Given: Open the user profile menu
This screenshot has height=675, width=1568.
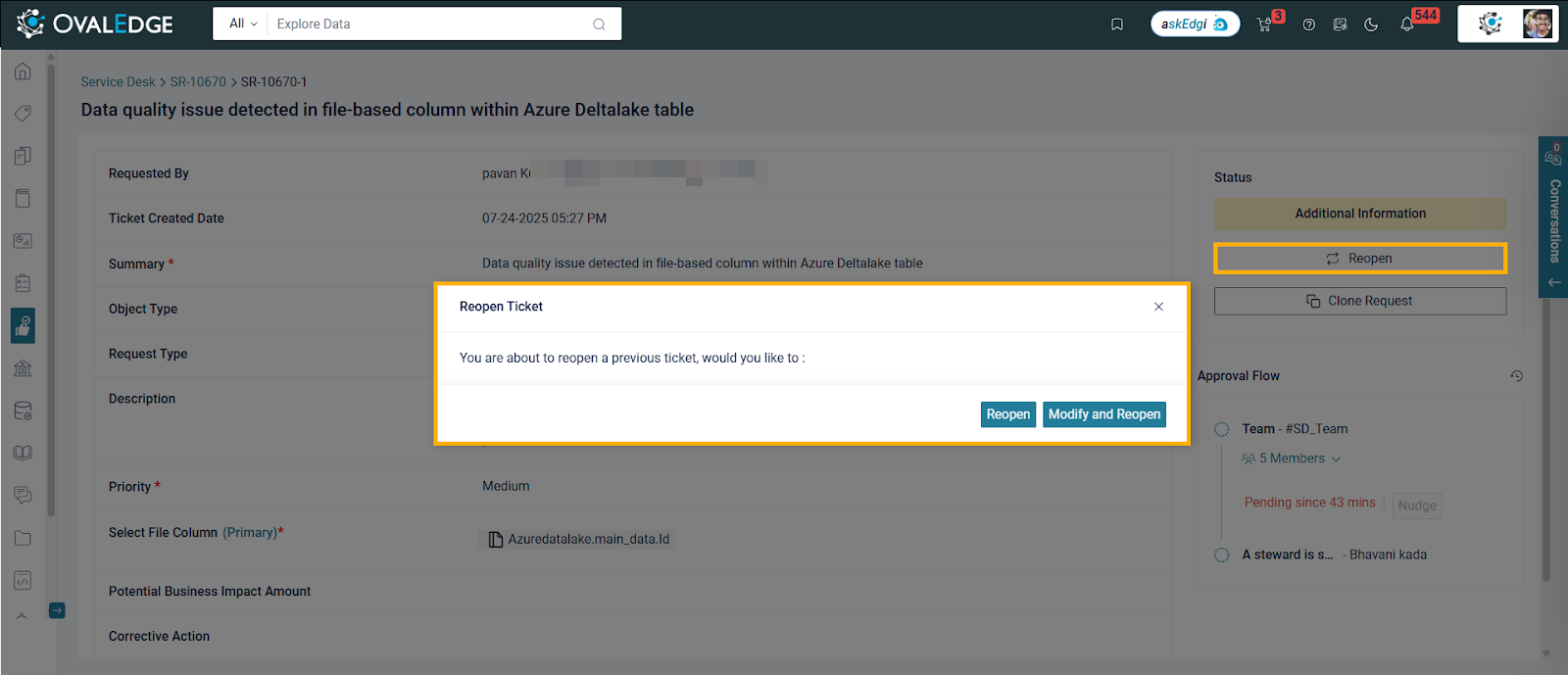Looking at the screenshot, I should click(1537, 24).
